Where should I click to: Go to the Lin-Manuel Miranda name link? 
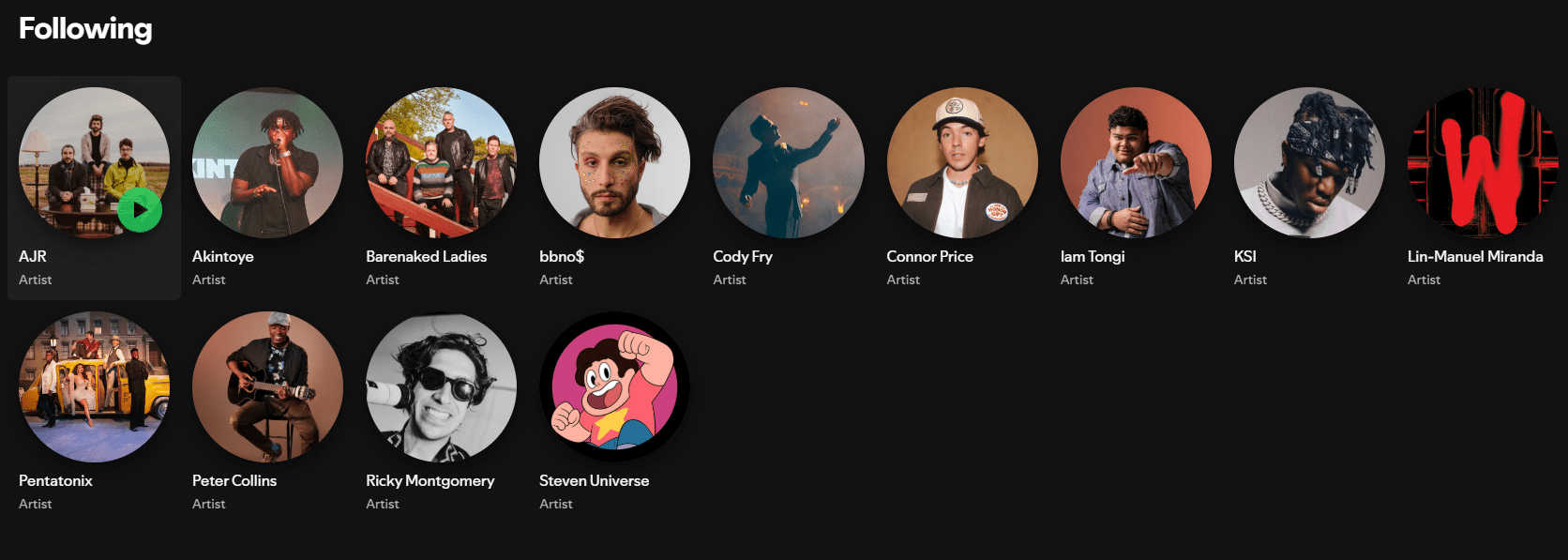[1474, 256]
